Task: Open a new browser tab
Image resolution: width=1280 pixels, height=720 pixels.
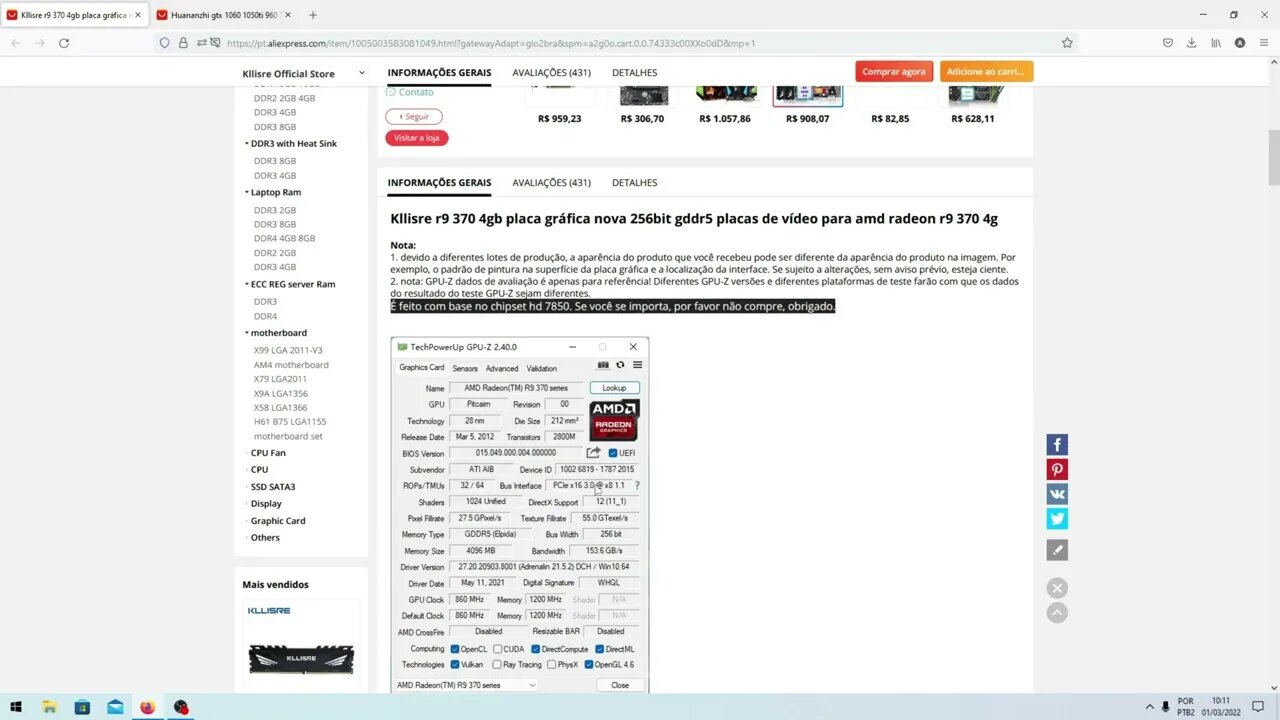Action: pos(313,15)
